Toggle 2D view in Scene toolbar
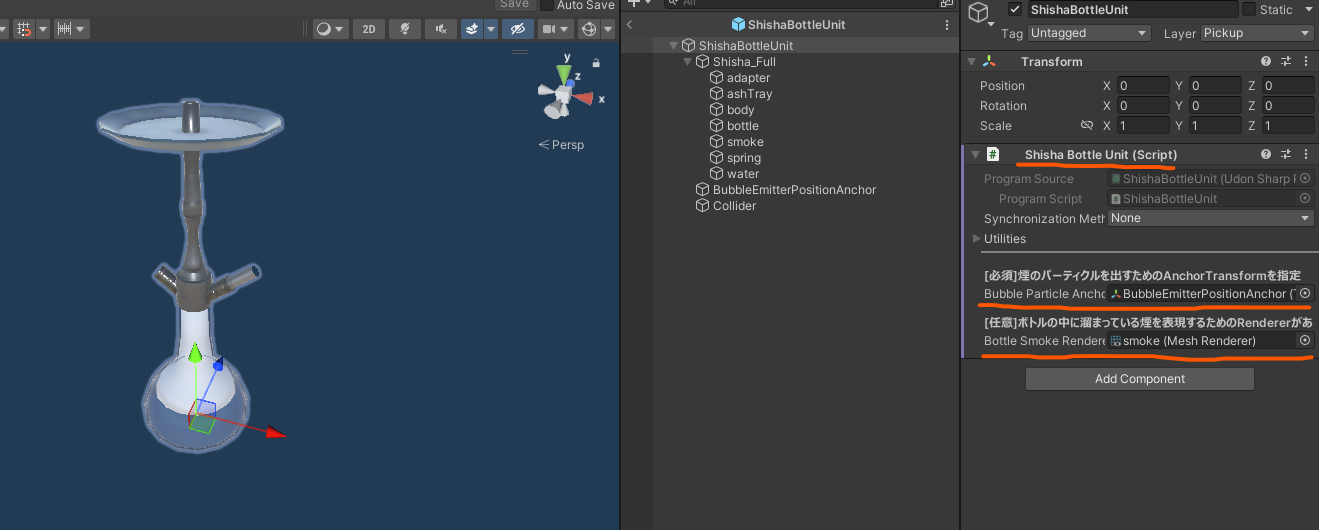The height and width of the screenshot is (530, 1319). (x=369, y=29)
